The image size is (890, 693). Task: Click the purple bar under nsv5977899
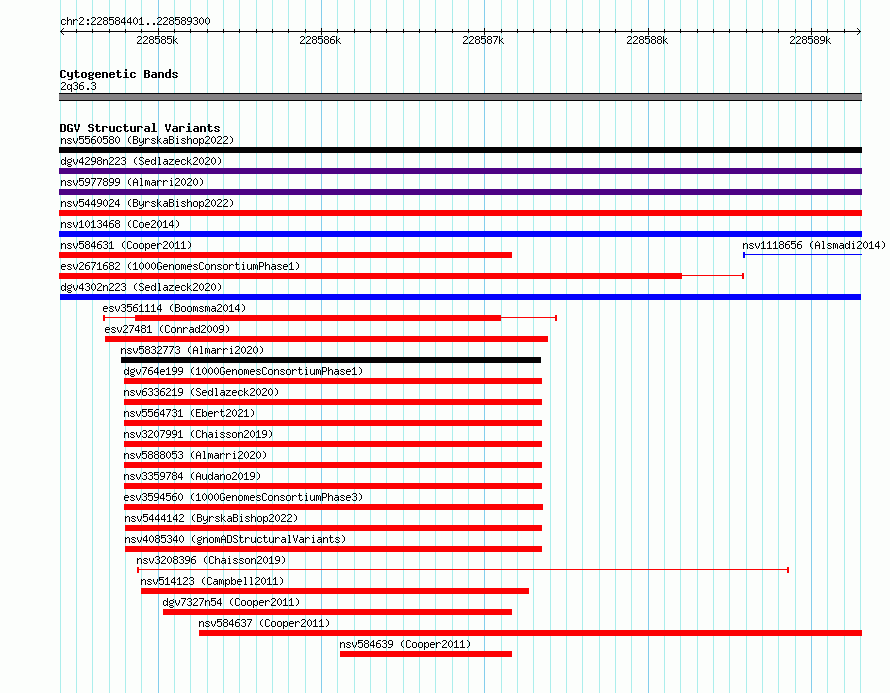460,192
